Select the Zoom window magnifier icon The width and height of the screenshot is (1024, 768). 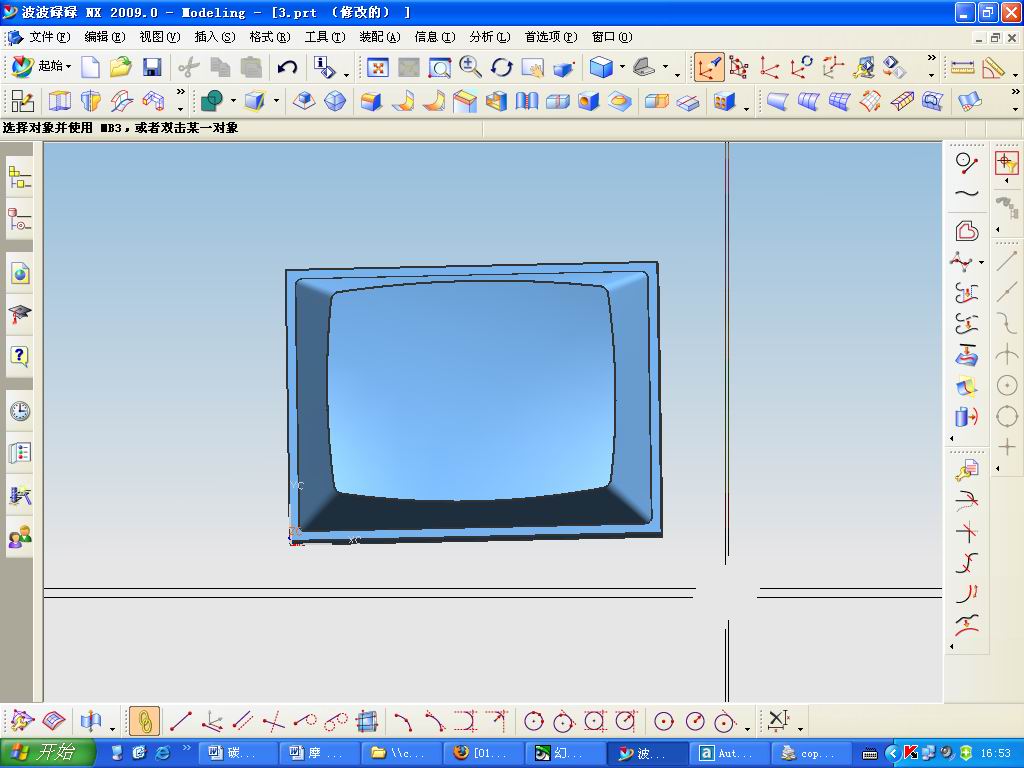[x=440, y=67]
